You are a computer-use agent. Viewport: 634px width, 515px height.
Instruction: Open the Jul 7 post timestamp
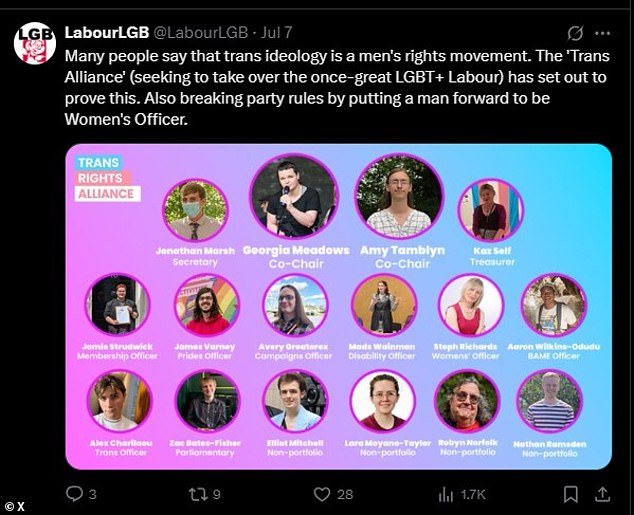coord(276,32)
